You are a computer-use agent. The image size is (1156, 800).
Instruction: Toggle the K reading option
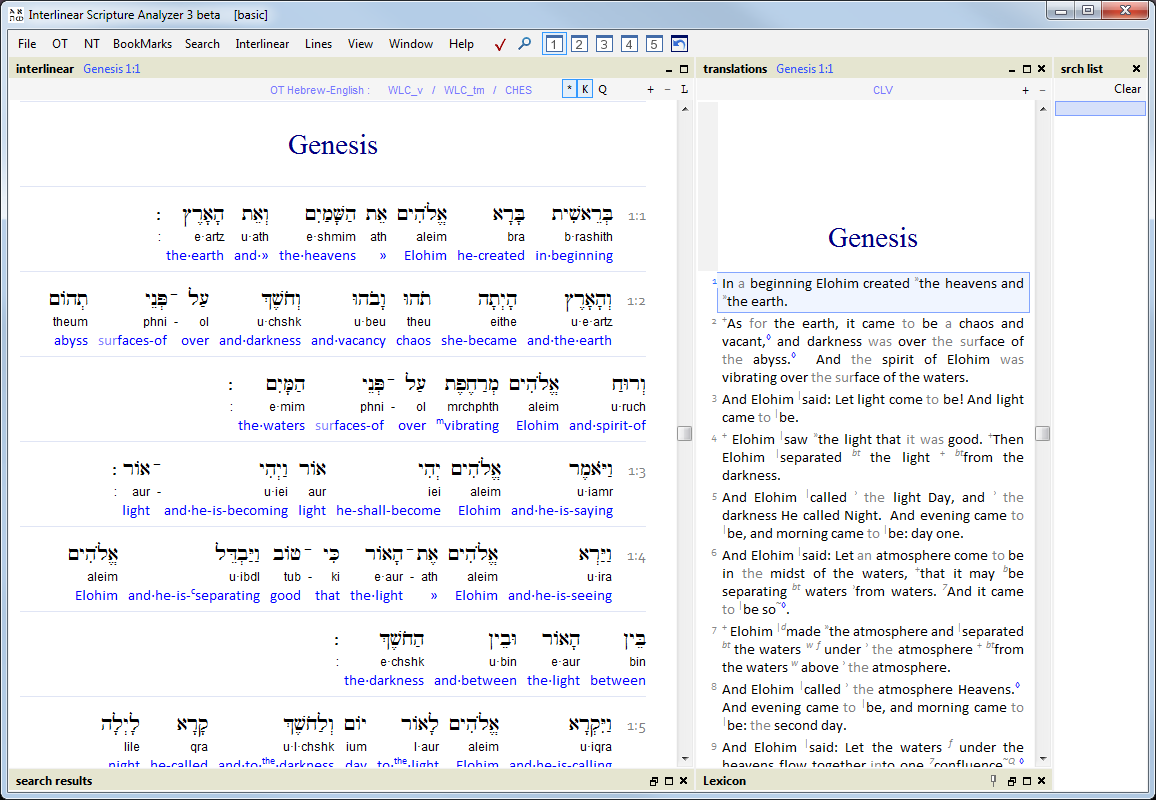click(x=585, y=89)
